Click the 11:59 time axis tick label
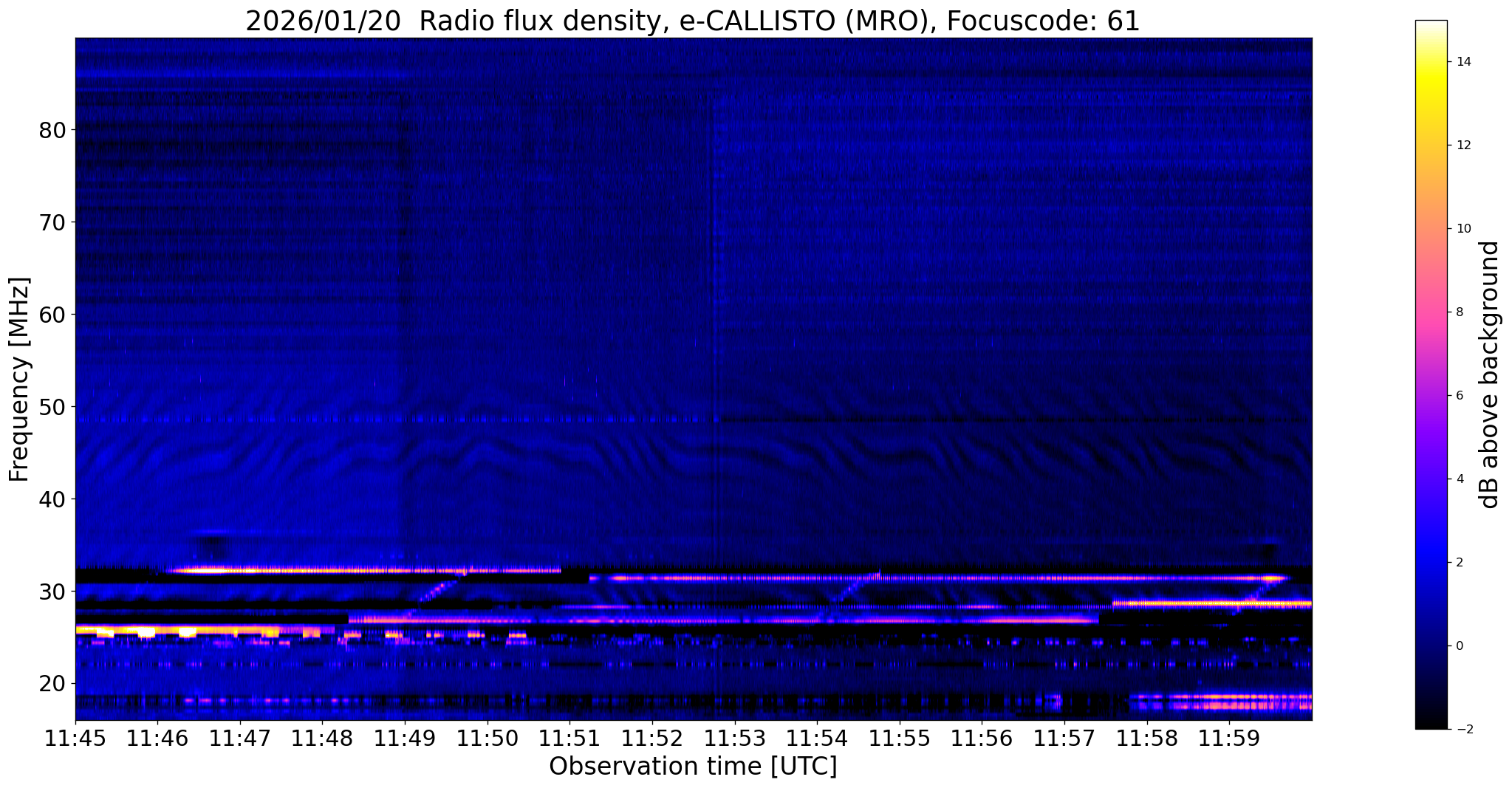This screenshot has height=788, width=1512. 1228,739
